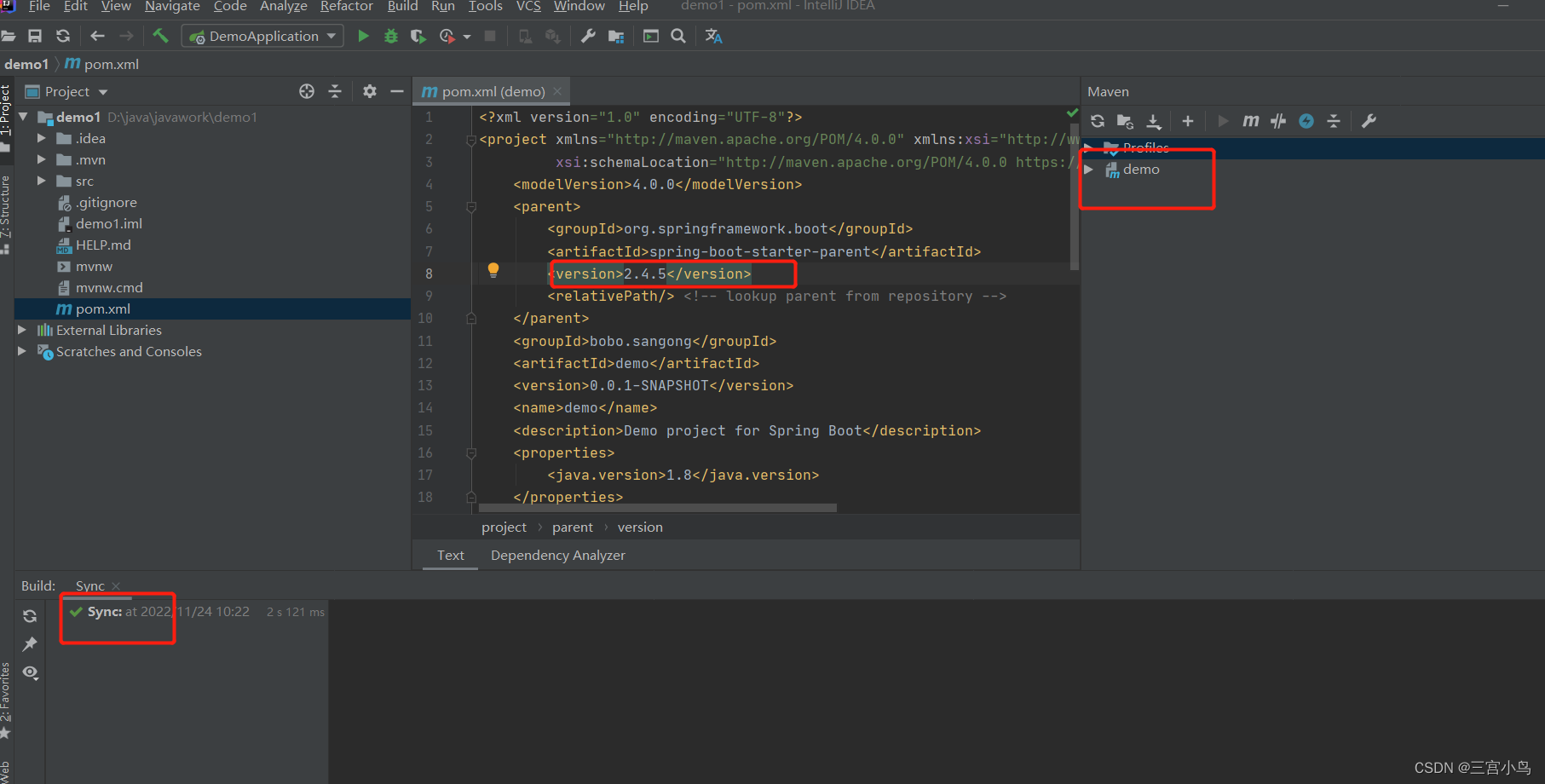Start debugging with the Debug bug icon
Viewport: 1545px width, 784px height.
point(390,36)
